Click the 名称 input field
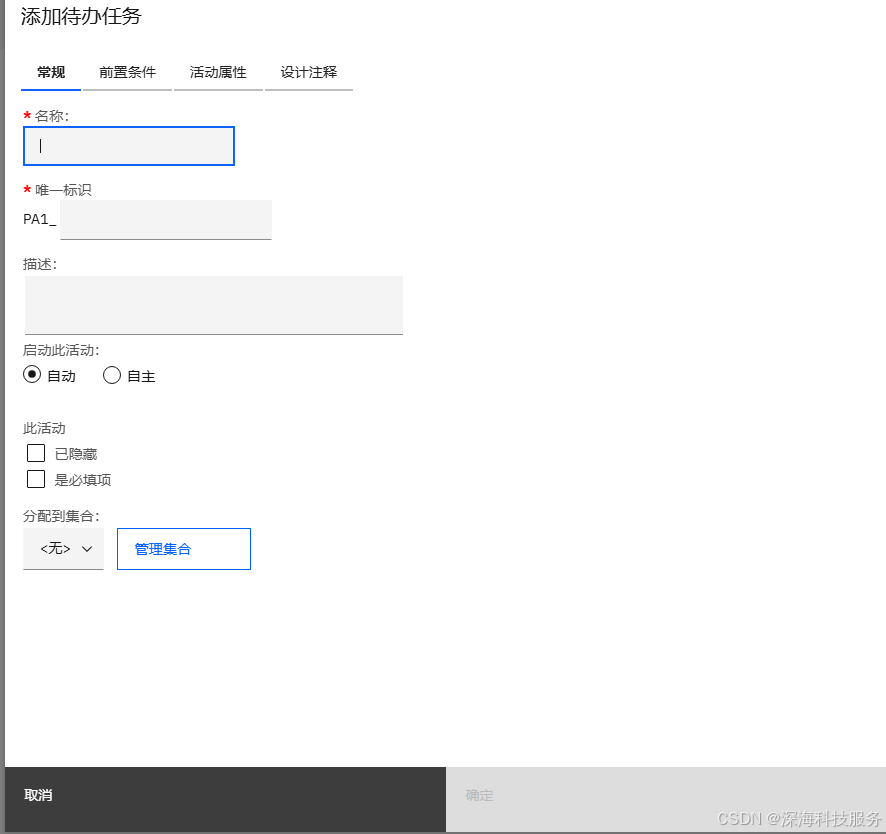 tap(129, 146)
